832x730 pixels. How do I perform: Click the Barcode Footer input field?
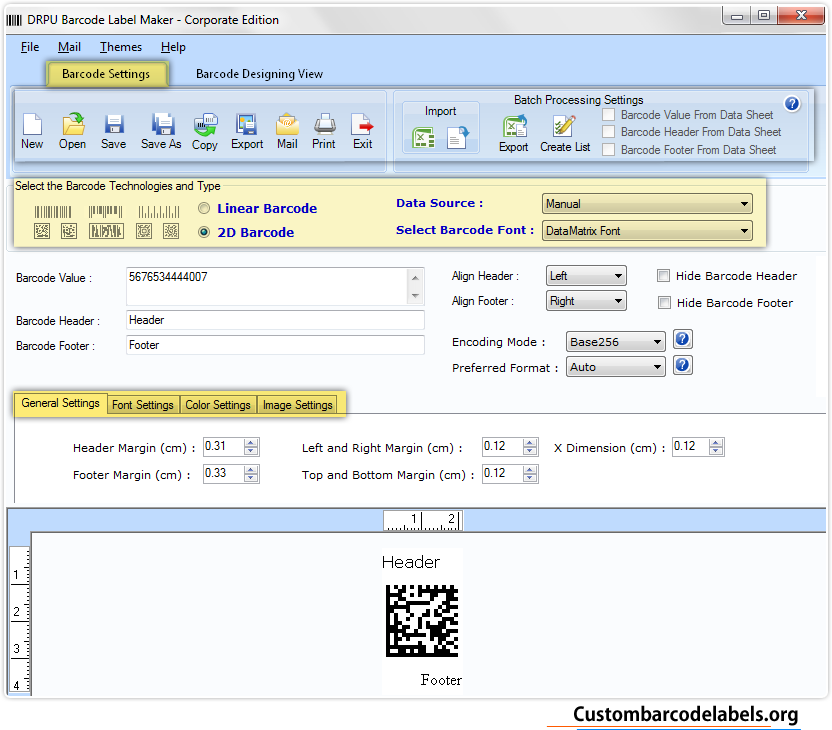(x=275, y=345)
